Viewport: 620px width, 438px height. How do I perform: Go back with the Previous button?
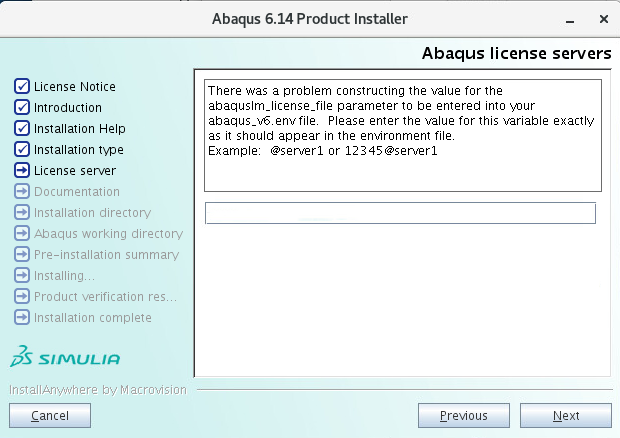pyautogui.click(x=463, y=415)
